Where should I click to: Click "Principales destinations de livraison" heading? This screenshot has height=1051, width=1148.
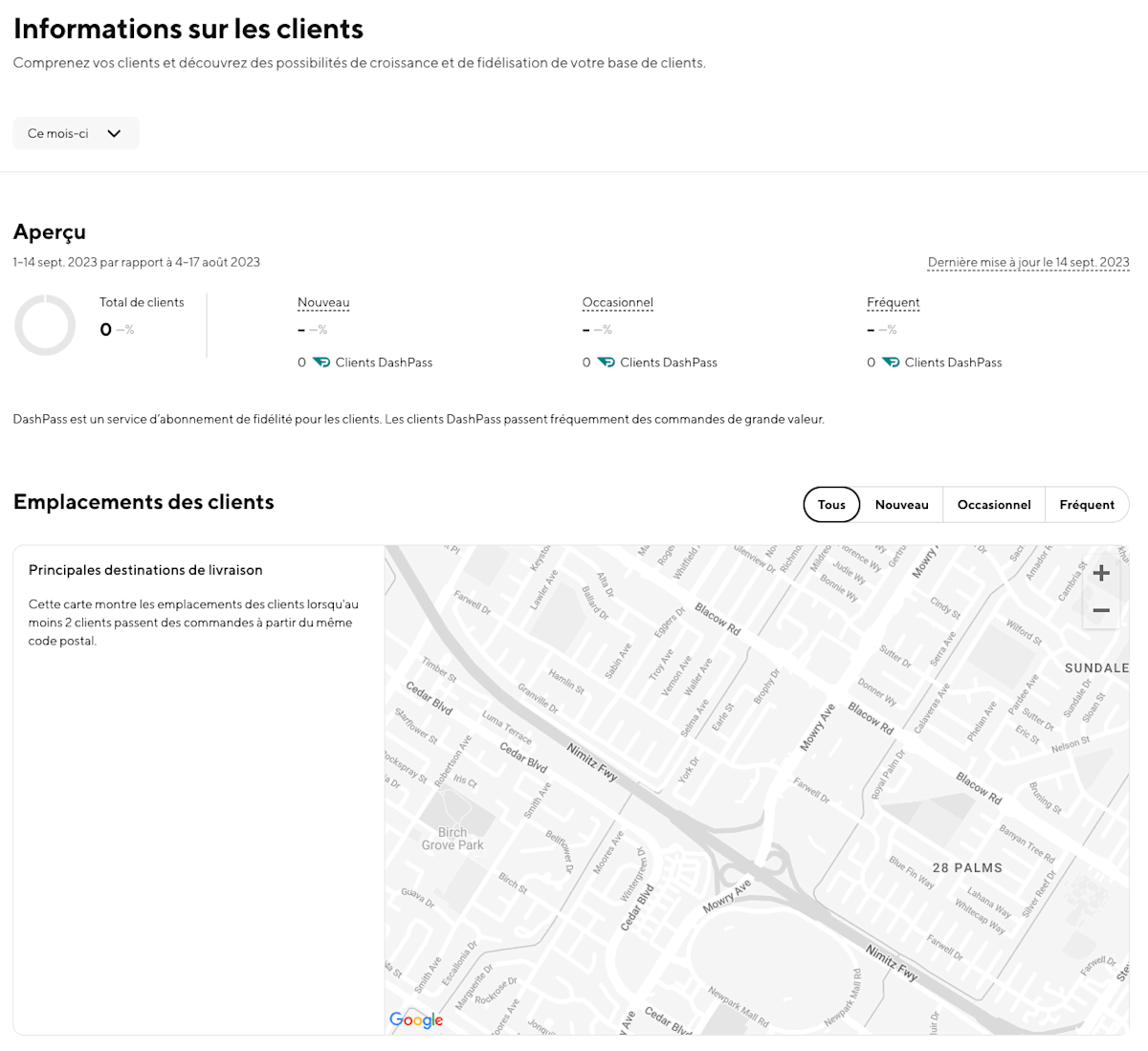pos(145,570)
